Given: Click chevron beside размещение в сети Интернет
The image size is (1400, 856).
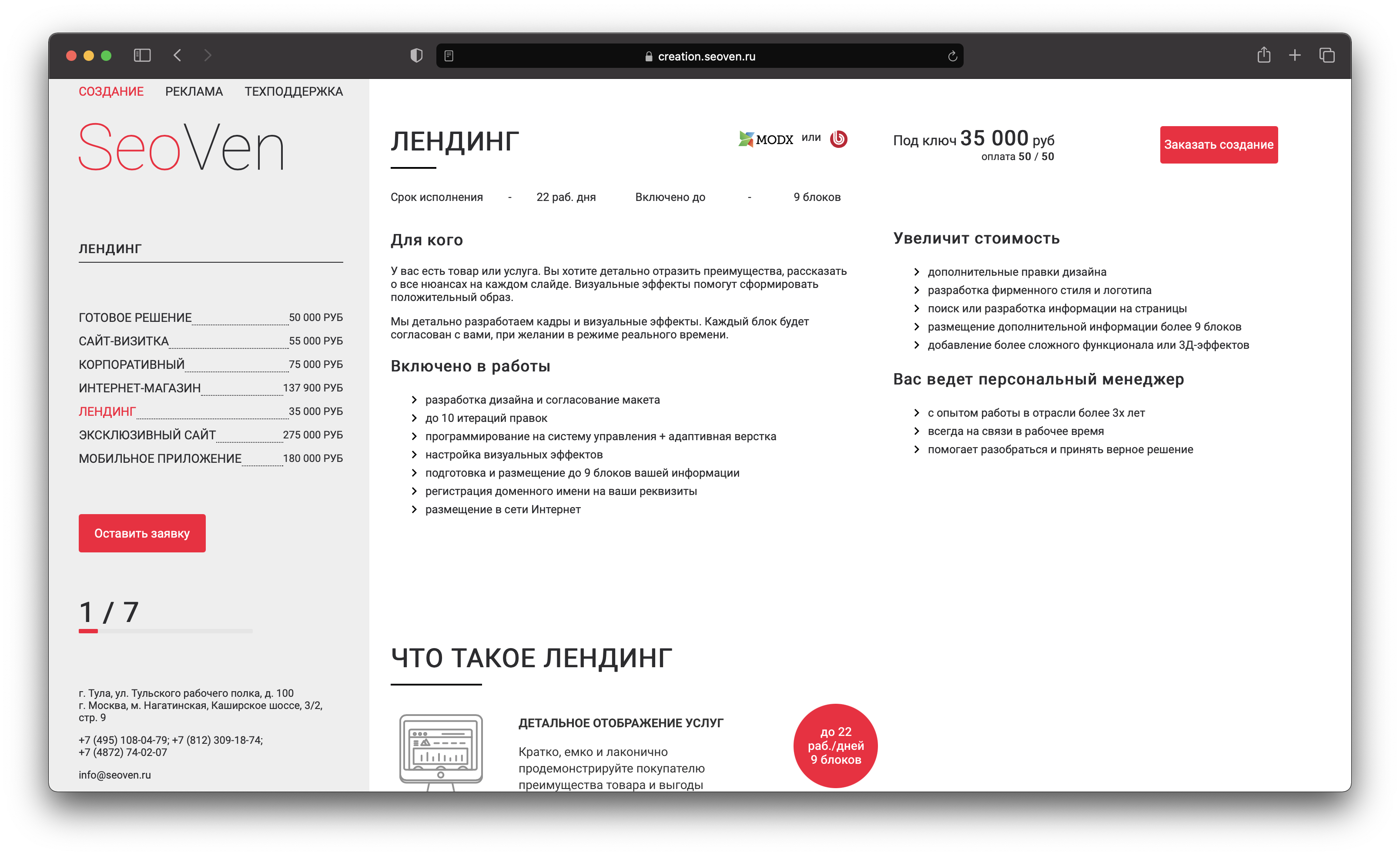Looking at the screenshot, I should pos(414,509).
